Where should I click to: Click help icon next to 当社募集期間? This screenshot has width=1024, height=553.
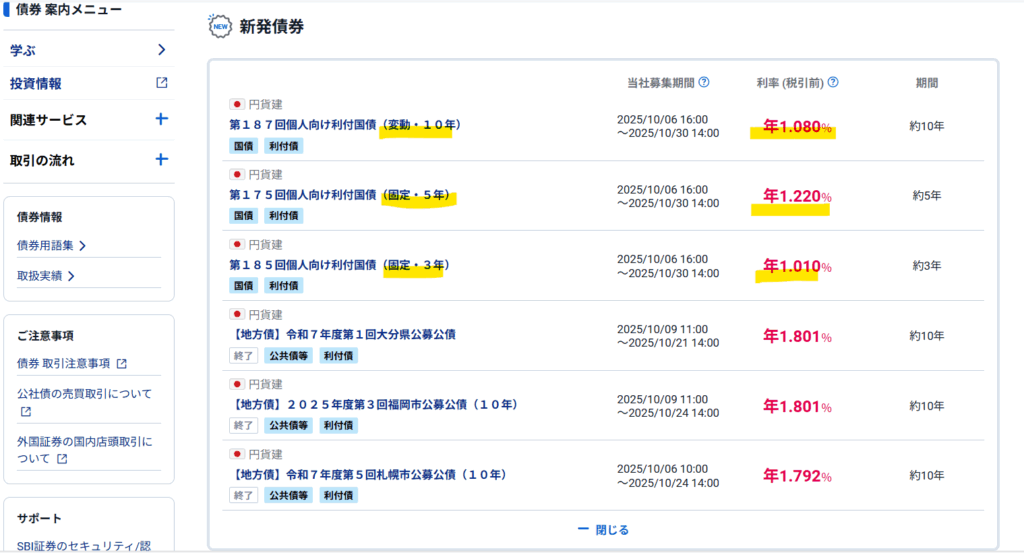(704, 83)
